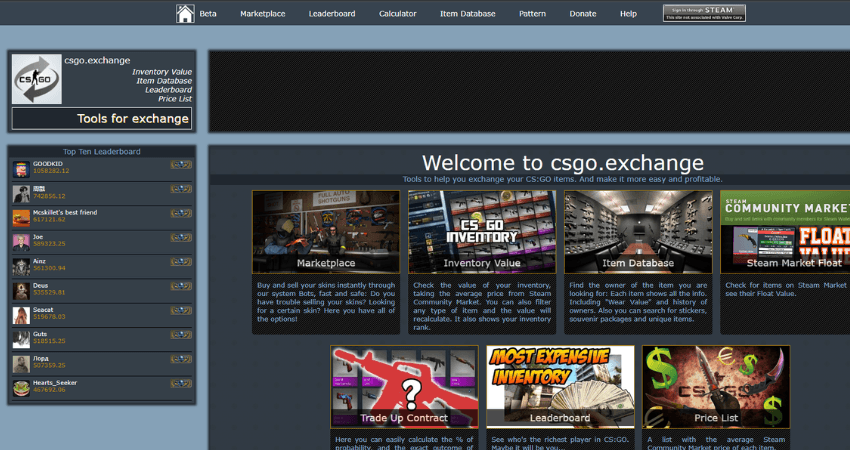Open the Item Database tile image

click(638, 232)
